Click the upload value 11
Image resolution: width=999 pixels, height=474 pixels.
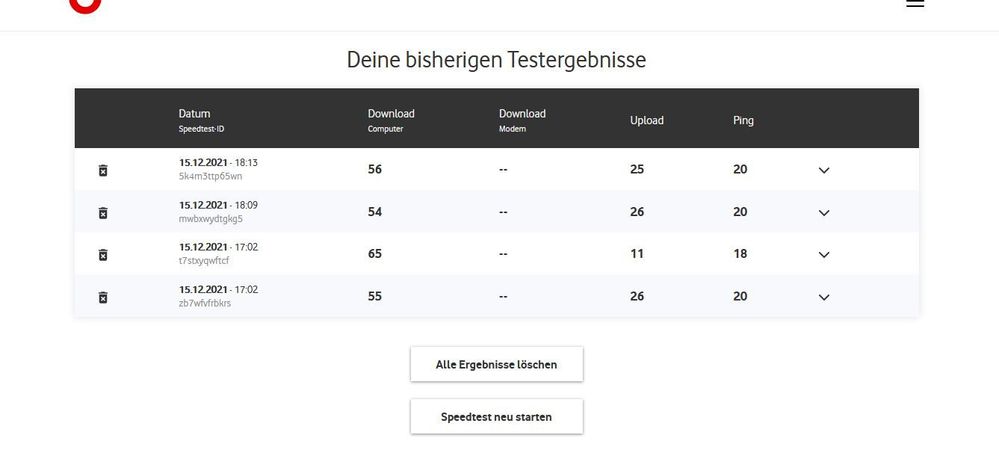[637, 254]
